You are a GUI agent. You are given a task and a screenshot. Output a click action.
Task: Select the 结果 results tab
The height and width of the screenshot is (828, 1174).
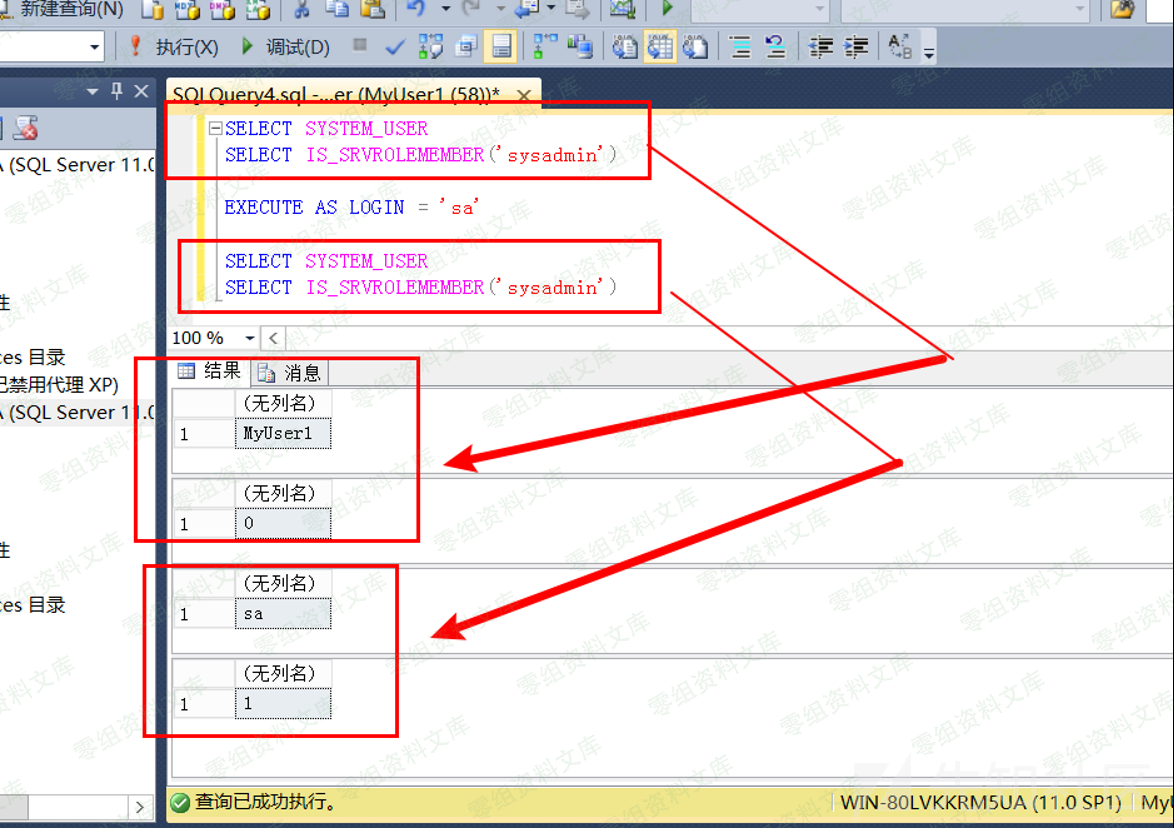[x=210, y=372]
